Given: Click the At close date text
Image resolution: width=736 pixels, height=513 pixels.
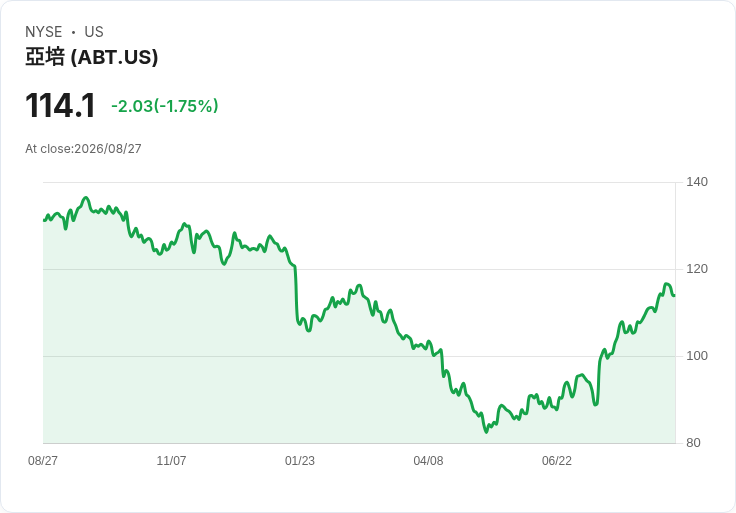Looking at the screenshot, I should click(83, 149).
